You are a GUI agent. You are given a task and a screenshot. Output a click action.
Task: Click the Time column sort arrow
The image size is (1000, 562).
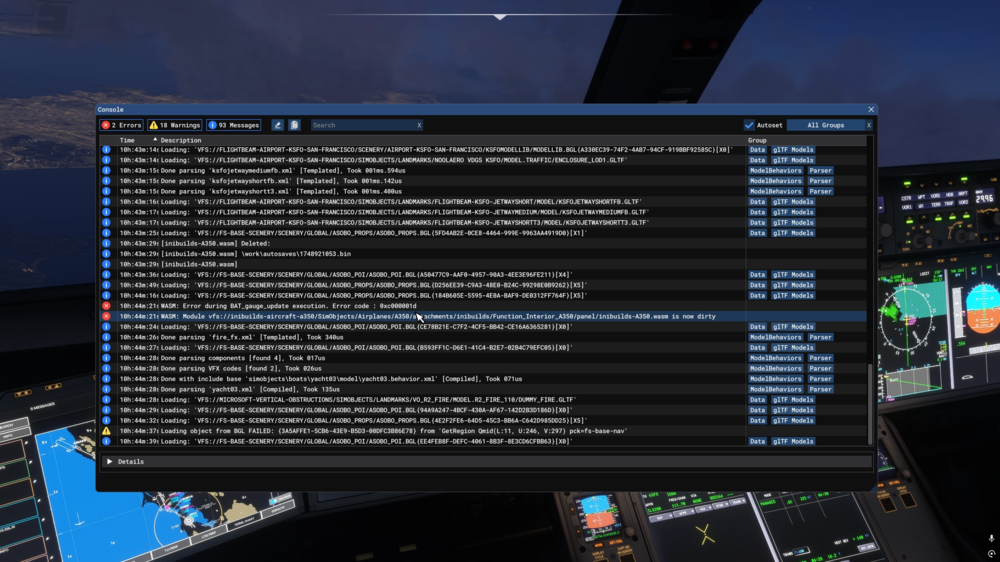pos(154,140)
